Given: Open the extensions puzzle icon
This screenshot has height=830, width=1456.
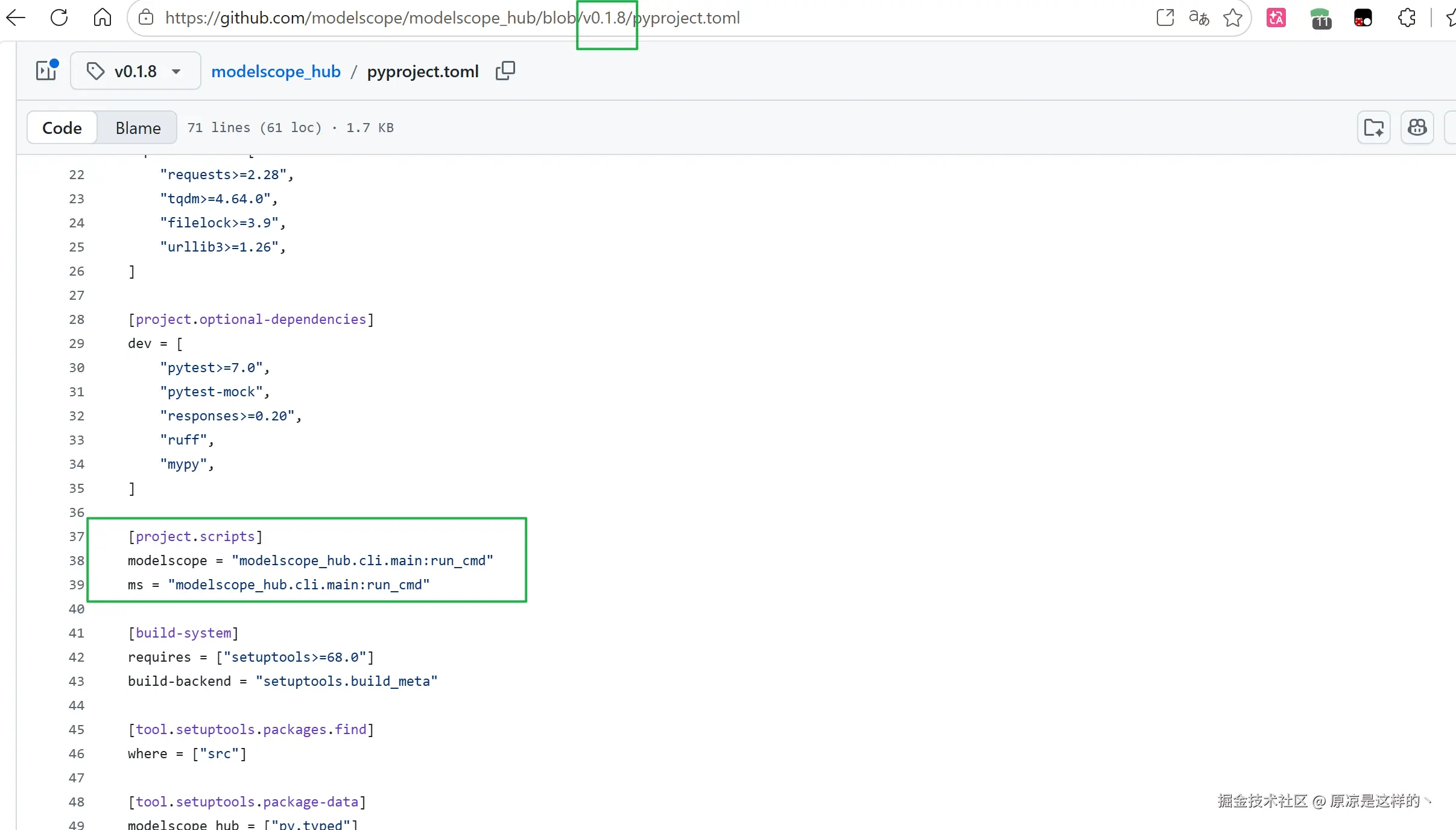Looking at the screenshot, I should coord(1407,17).
